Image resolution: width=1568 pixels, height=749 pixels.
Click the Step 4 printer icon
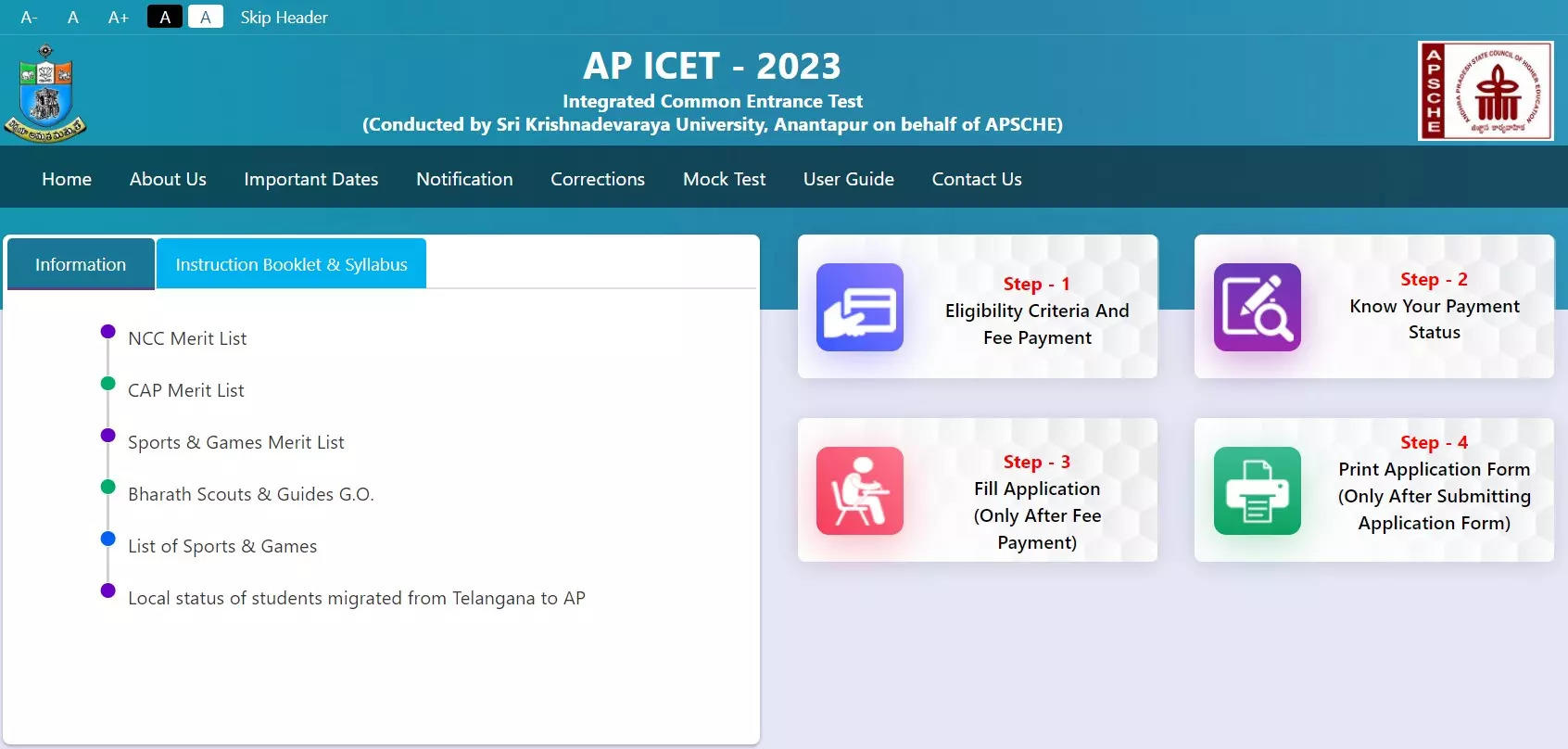1258,490
